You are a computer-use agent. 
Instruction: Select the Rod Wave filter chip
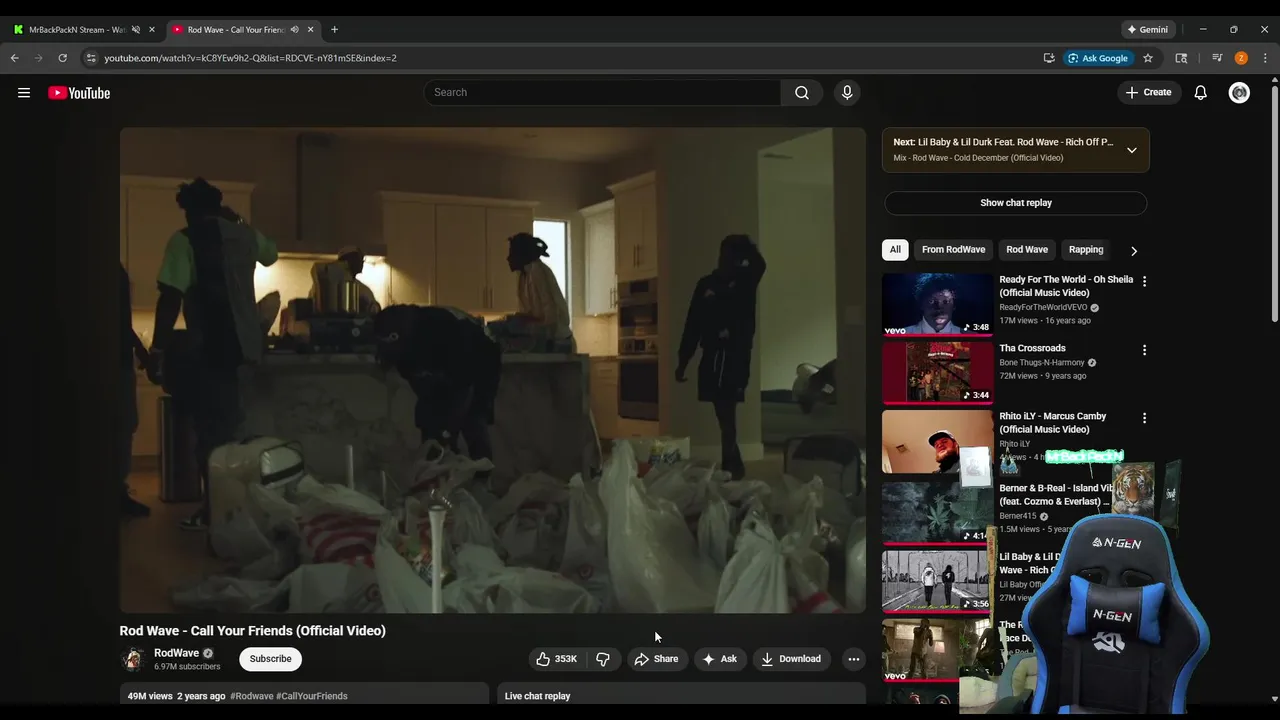pos(1027,250)
